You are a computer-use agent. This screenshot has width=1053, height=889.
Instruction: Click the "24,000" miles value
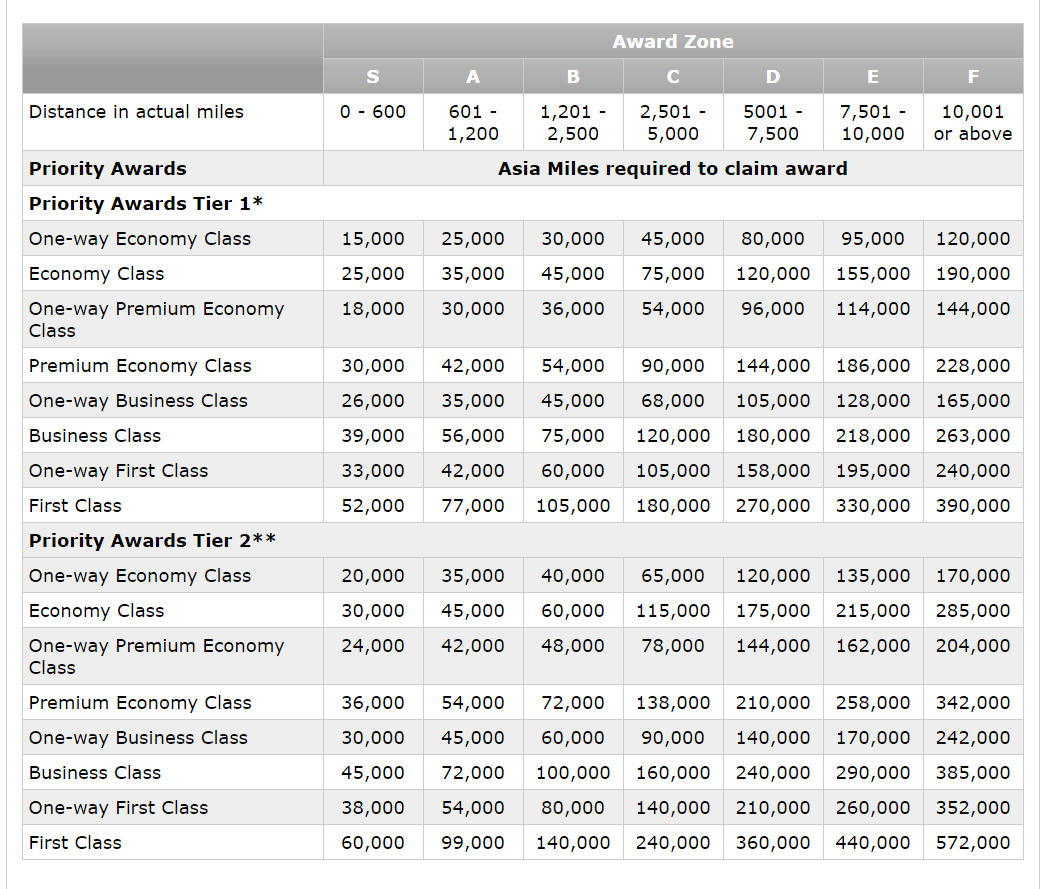(373, 645)
